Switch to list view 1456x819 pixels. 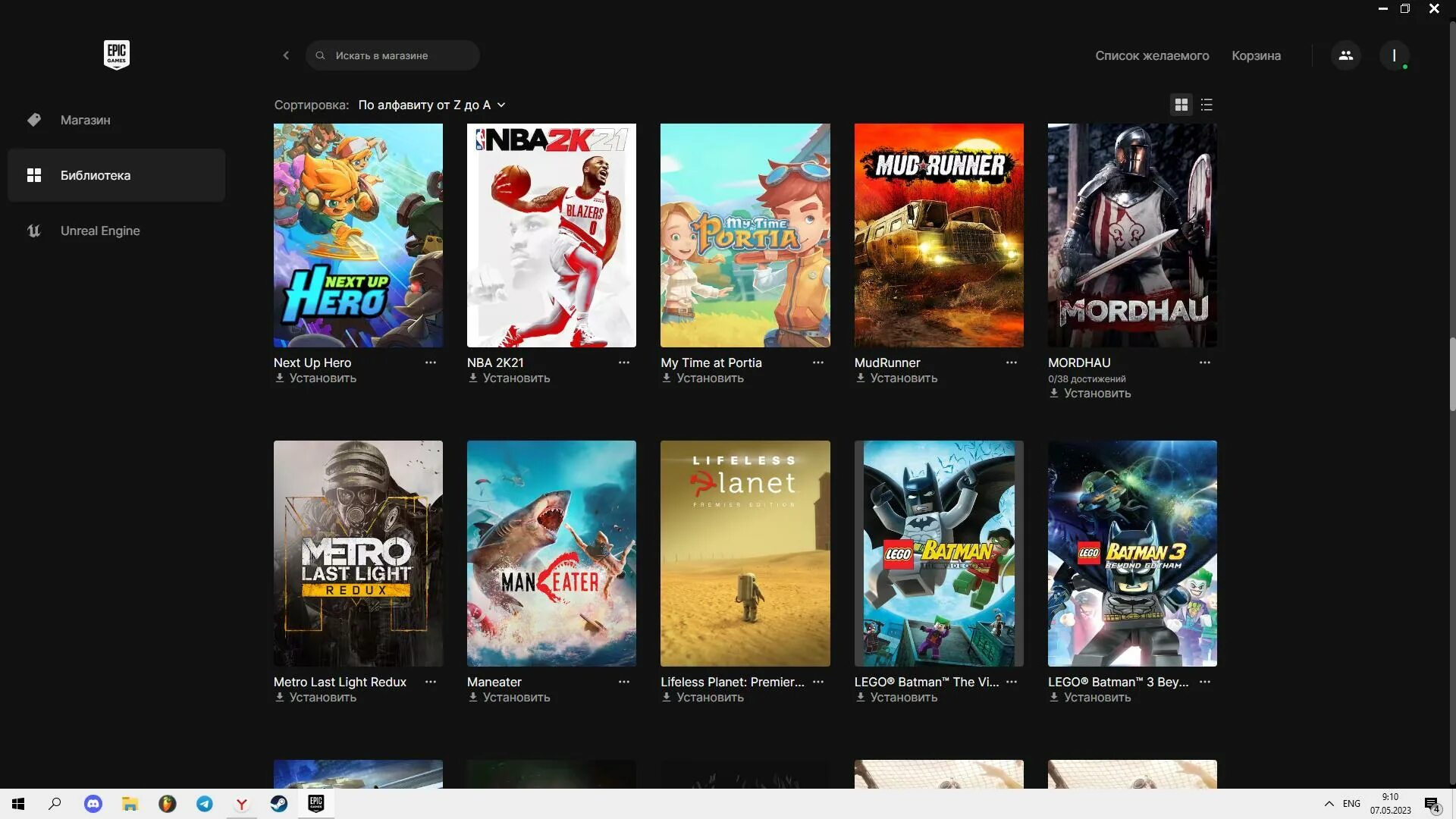1207,105
